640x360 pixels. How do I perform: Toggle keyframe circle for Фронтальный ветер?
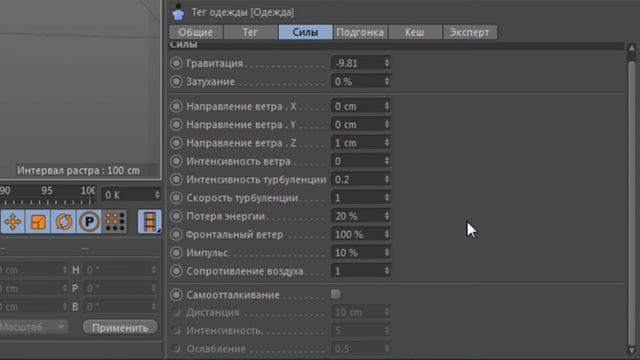(176, 234)
